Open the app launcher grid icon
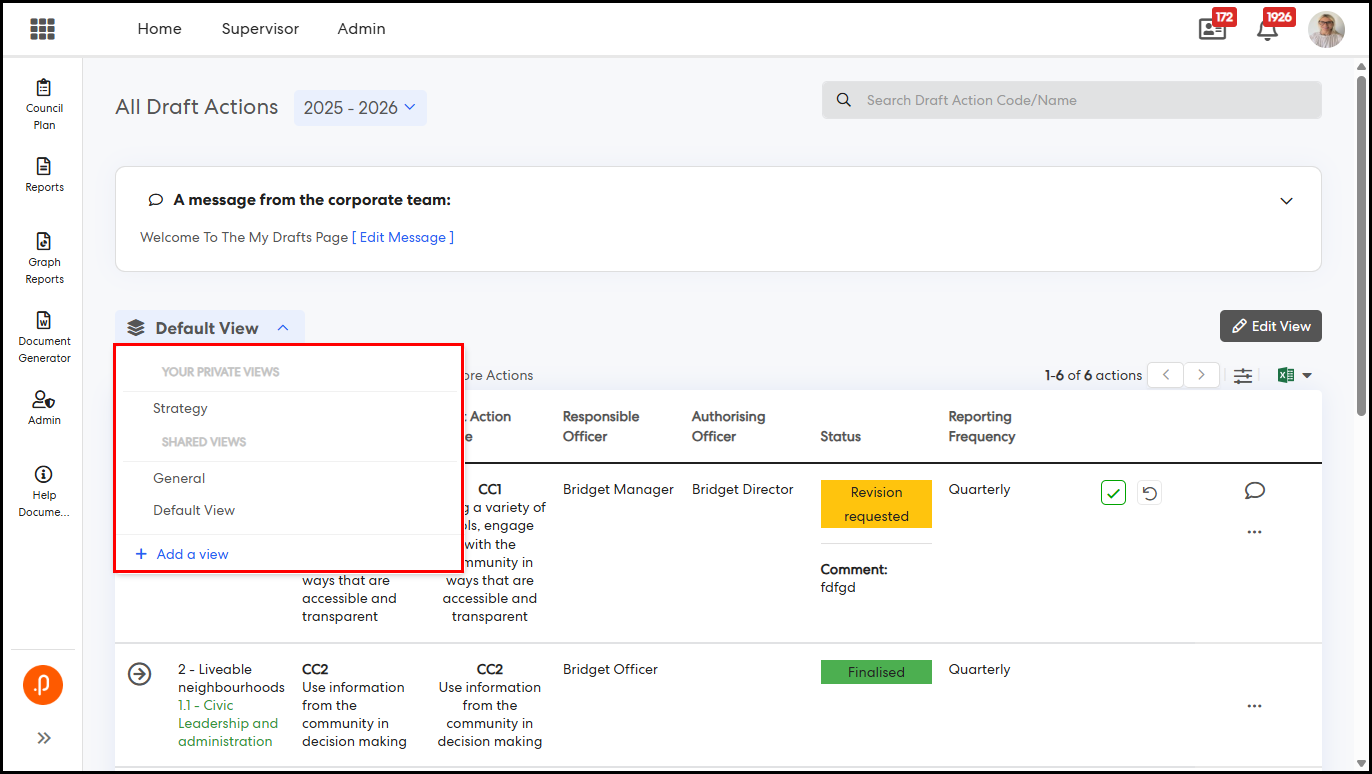 tap(42, 29)
